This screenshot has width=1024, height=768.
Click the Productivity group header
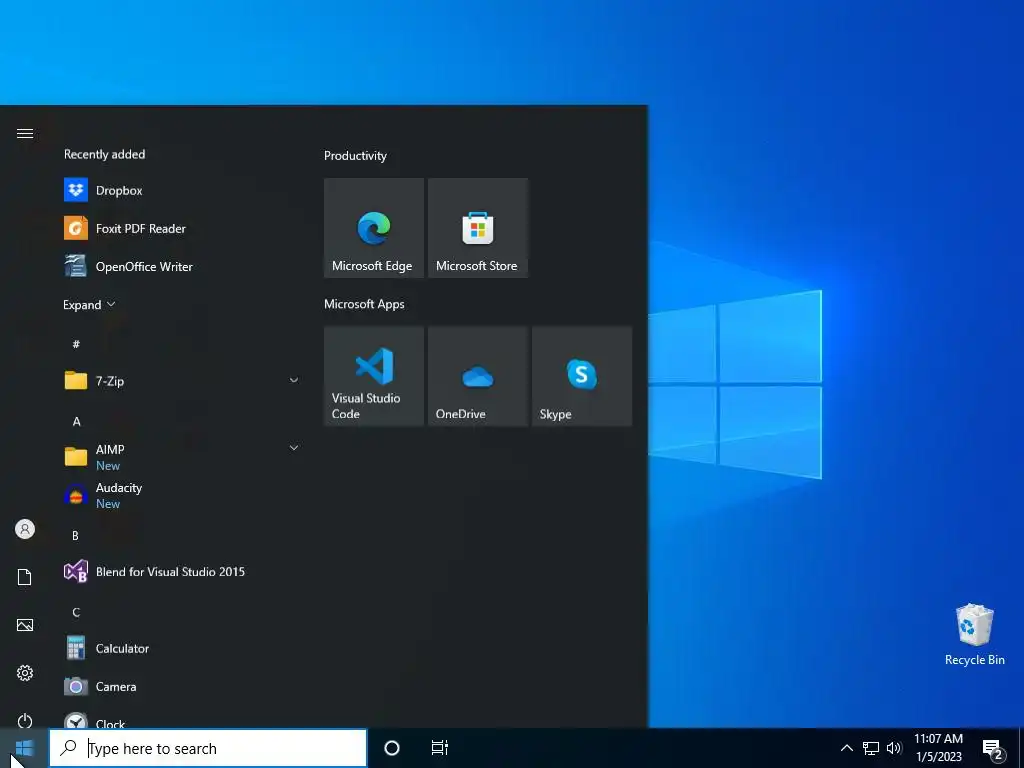(x=355, y=155)
